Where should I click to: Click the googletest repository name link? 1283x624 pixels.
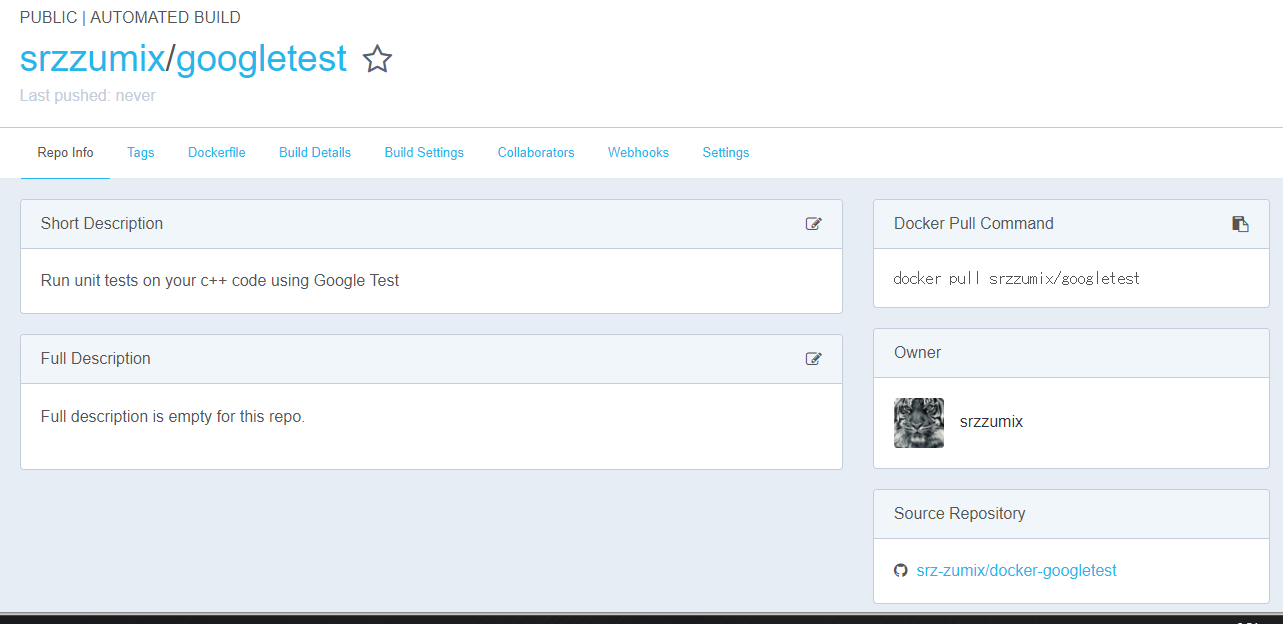261,59
